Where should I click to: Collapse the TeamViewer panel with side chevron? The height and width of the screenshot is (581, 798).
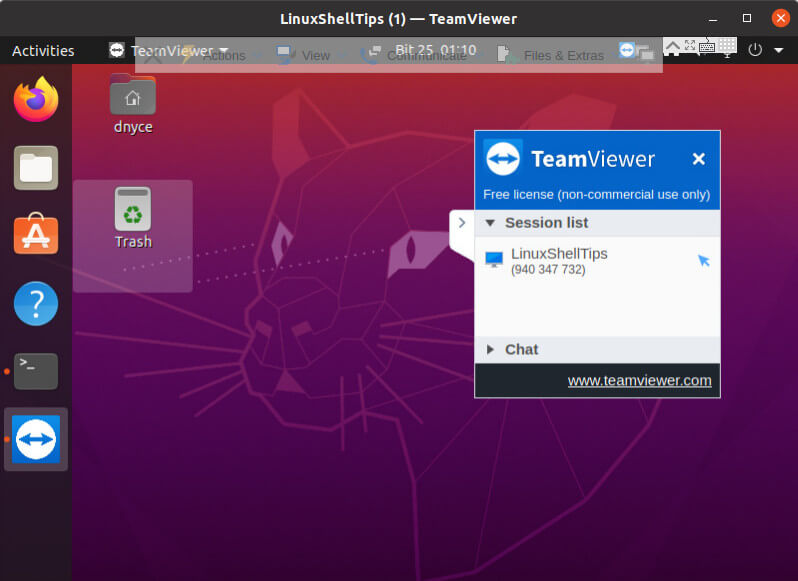point(462,223)
